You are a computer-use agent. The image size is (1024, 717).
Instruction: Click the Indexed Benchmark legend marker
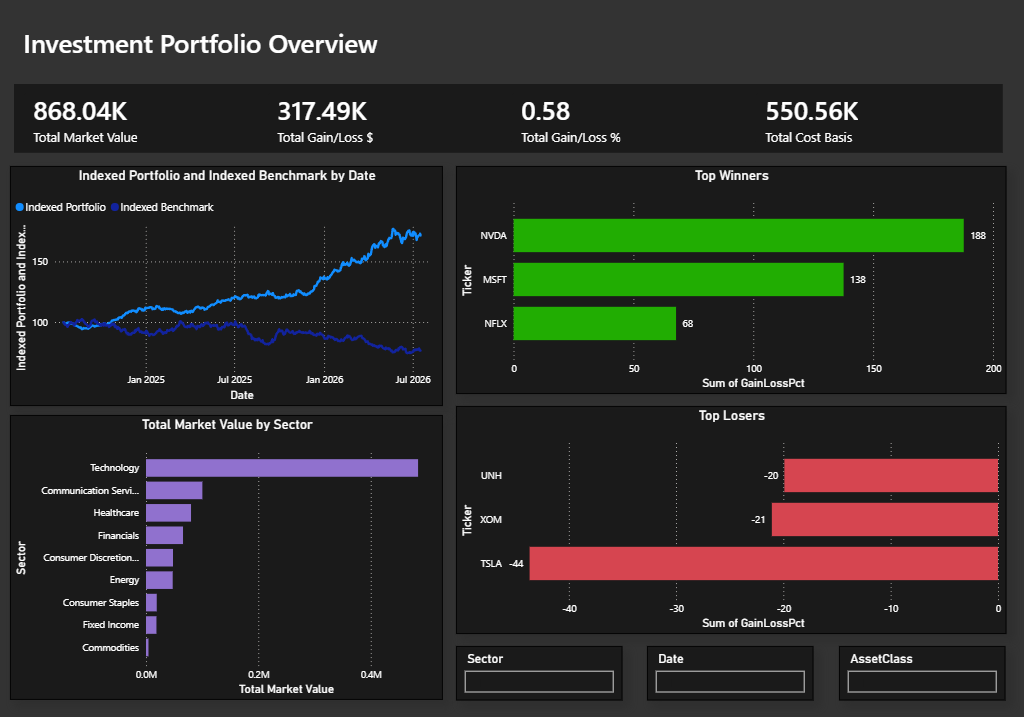[115, 207]
